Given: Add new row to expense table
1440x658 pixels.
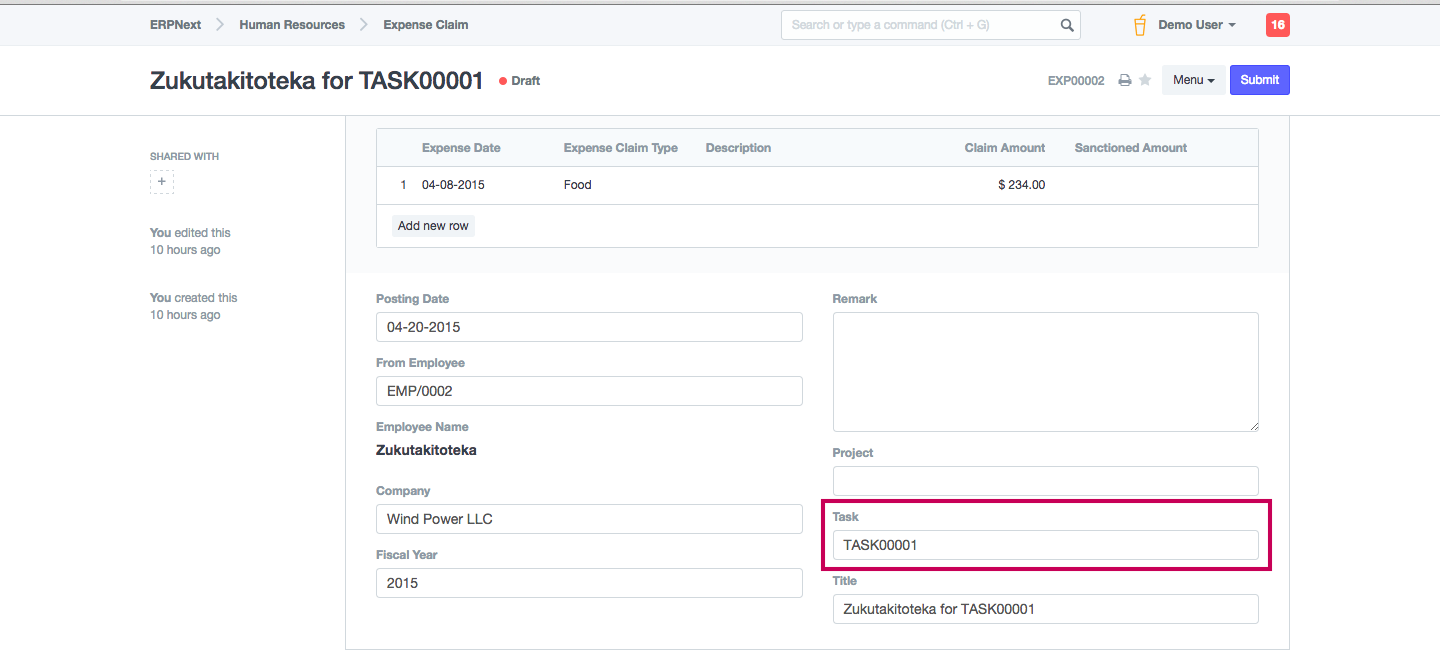Looking at the screenshot, I should 433,226.
